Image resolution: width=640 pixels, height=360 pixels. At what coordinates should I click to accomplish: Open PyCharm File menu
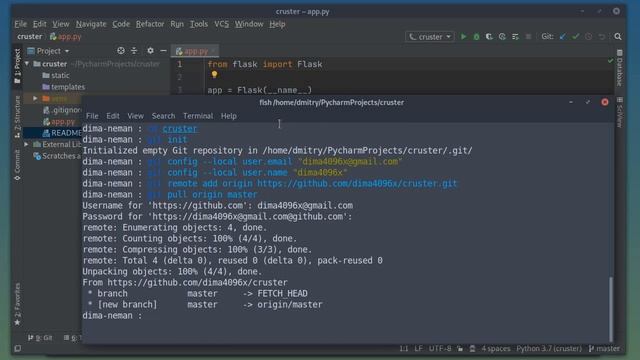20,24
